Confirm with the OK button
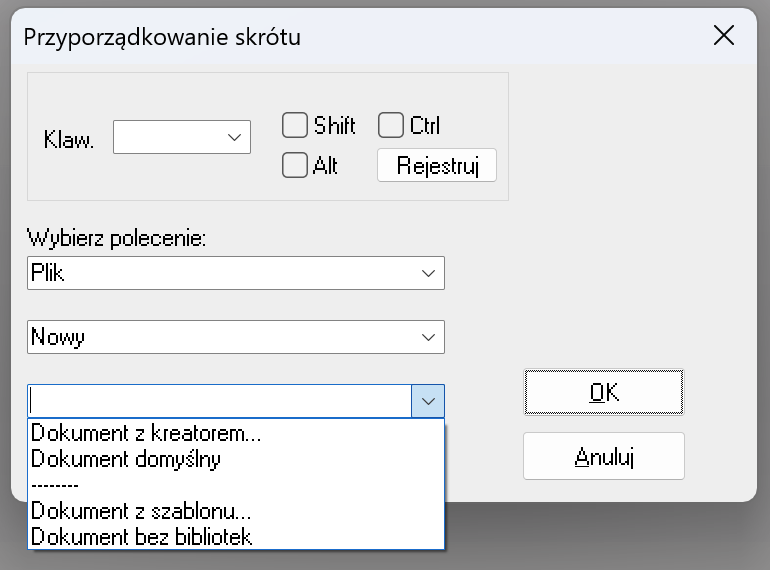The height and width of the screenshot is (570, 770). click(x=604, y=392)
